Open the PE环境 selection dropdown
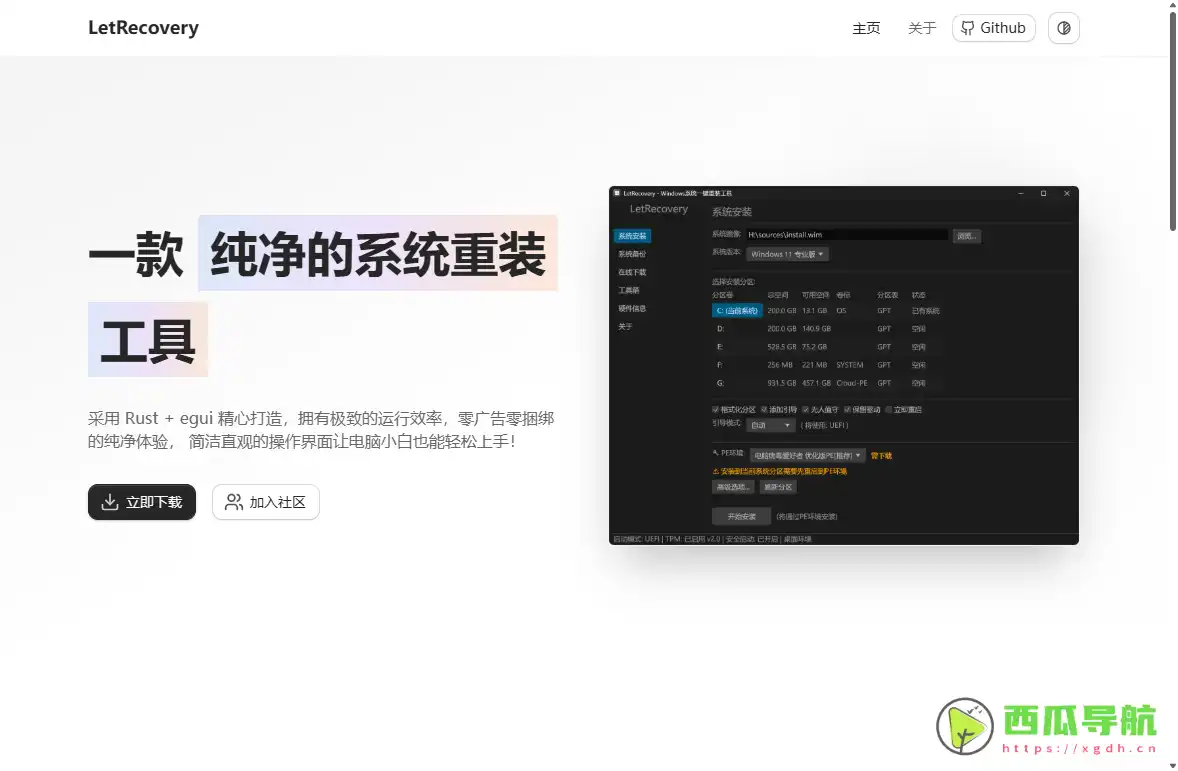This screenshot has width=1178, height=771. click(807, 455)
